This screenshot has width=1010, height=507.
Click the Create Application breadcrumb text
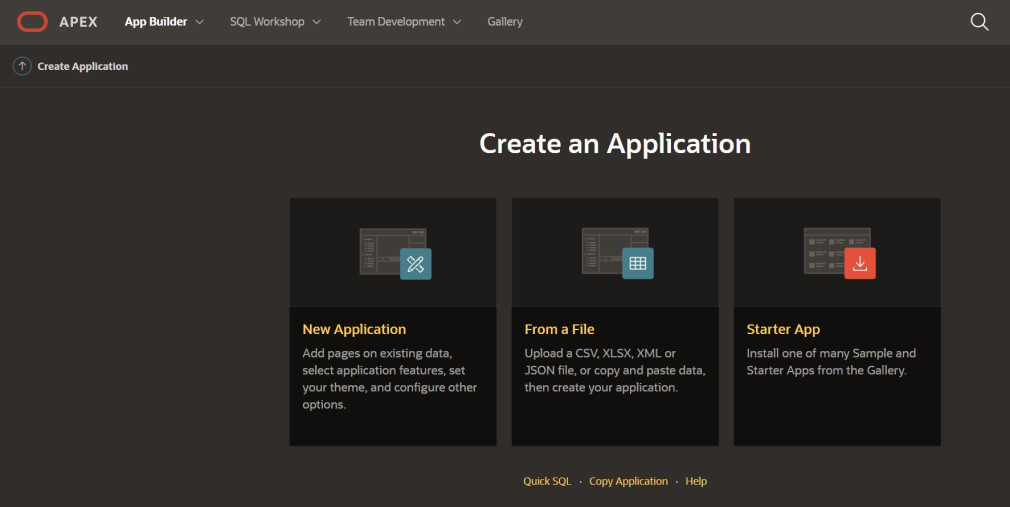click(x=83, y=66)
